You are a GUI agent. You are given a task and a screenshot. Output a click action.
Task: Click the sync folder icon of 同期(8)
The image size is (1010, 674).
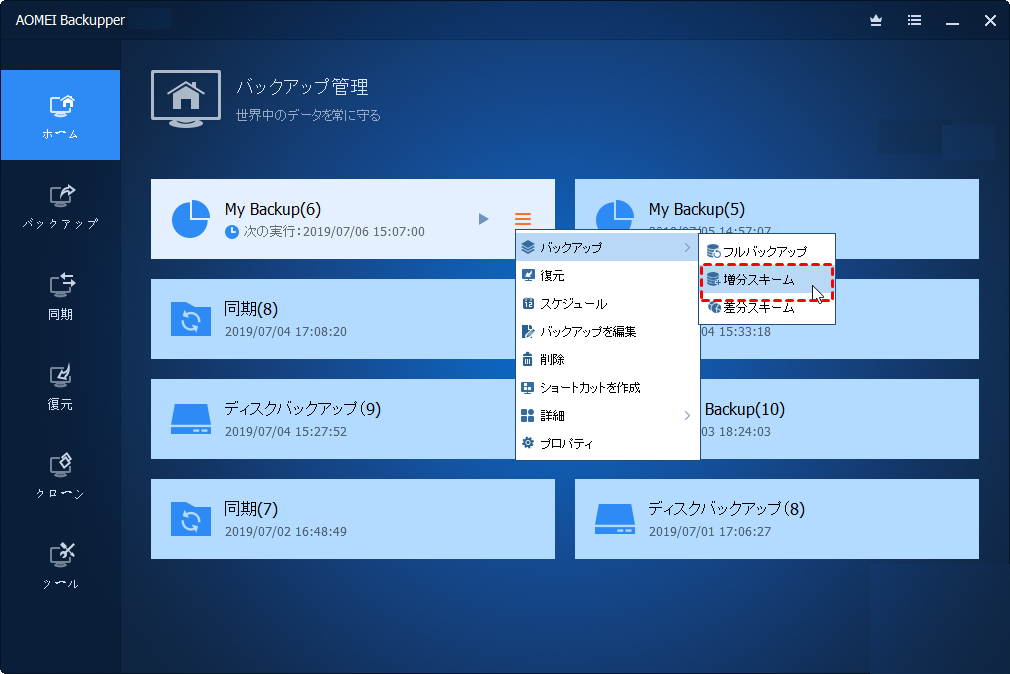coord(191,319)
